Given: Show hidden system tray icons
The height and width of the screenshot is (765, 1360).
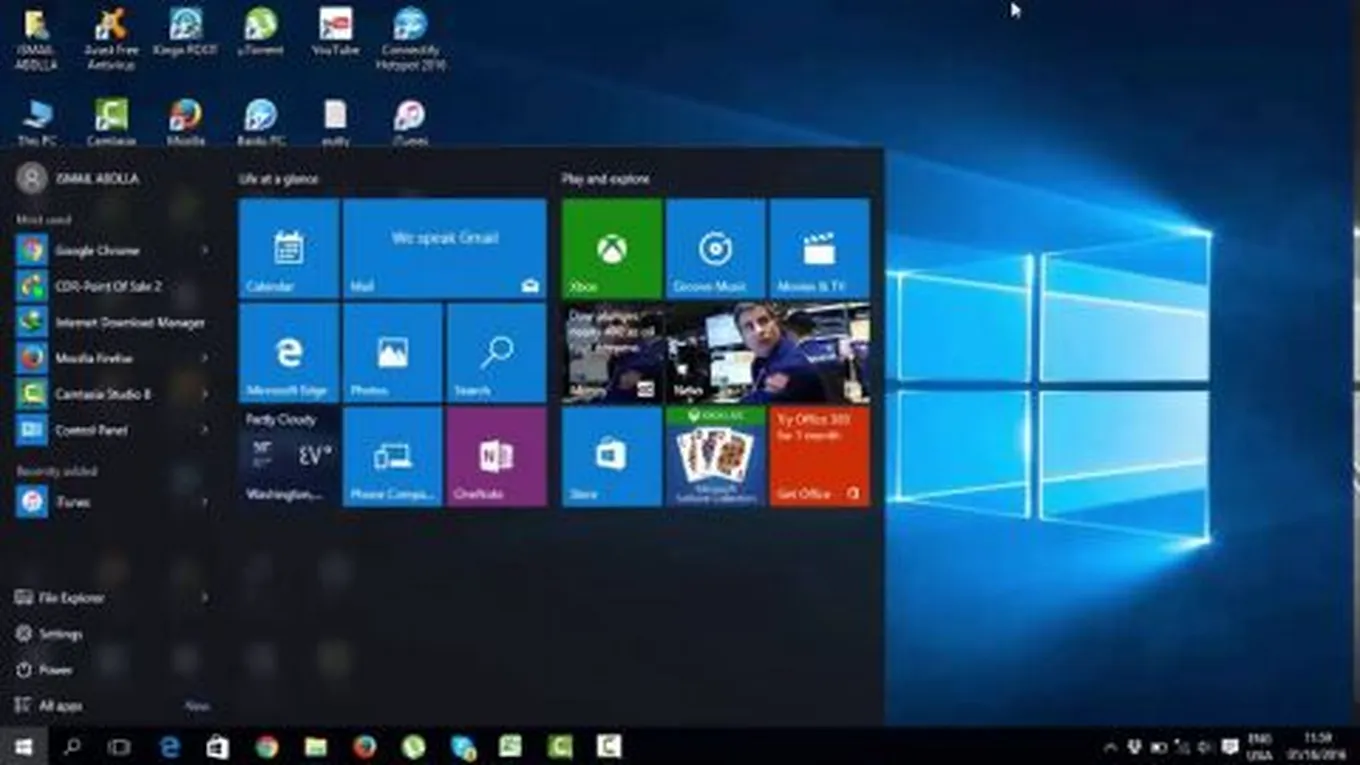Looking at the screenshot, I should click(x=1110, y=747).
